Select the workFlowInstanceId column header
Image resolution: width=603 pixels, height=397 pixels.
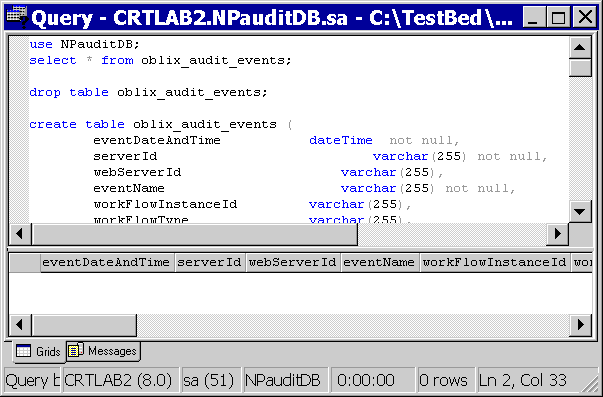click(x=495, y=262)
